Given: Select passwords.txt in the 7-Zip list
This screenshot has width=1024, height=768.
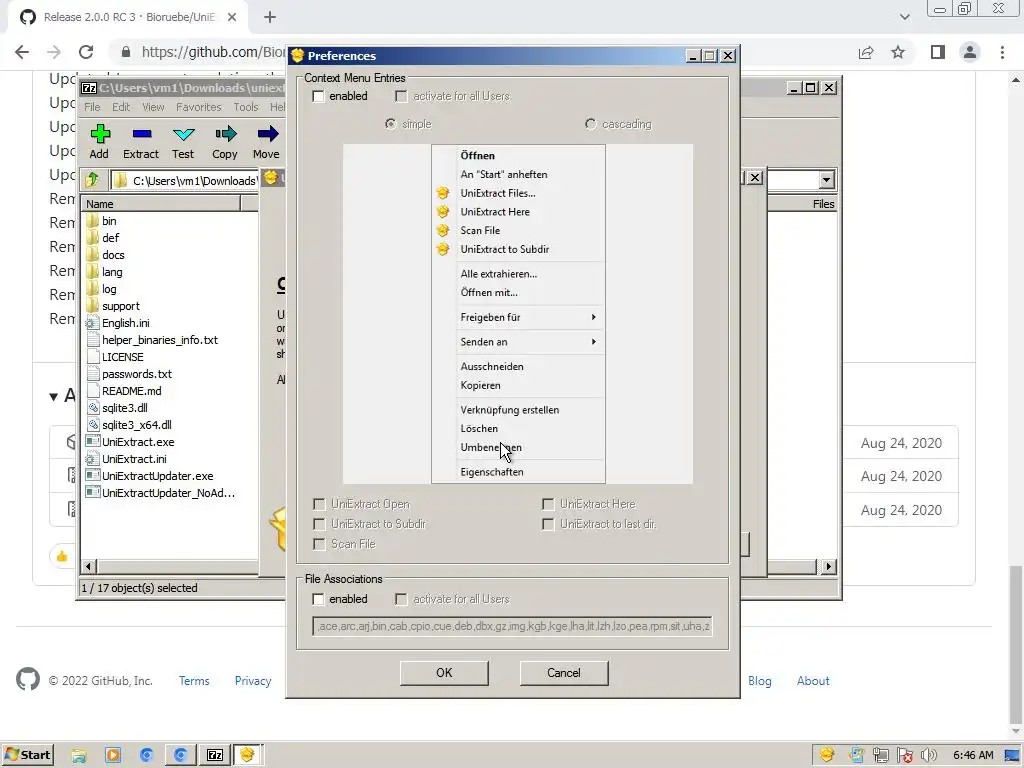Looking at the screenshot, I should click(136, 374).
